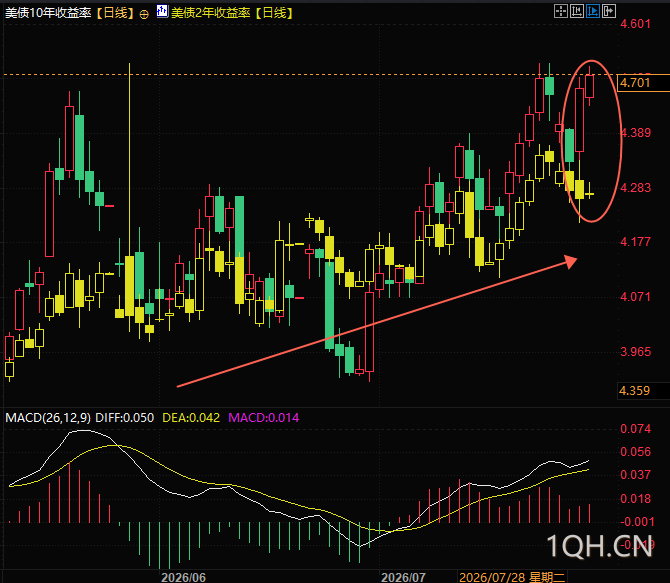Click the 0.056 MACD axis value
The image size is (670, 583).
click(x=635, y=452)
